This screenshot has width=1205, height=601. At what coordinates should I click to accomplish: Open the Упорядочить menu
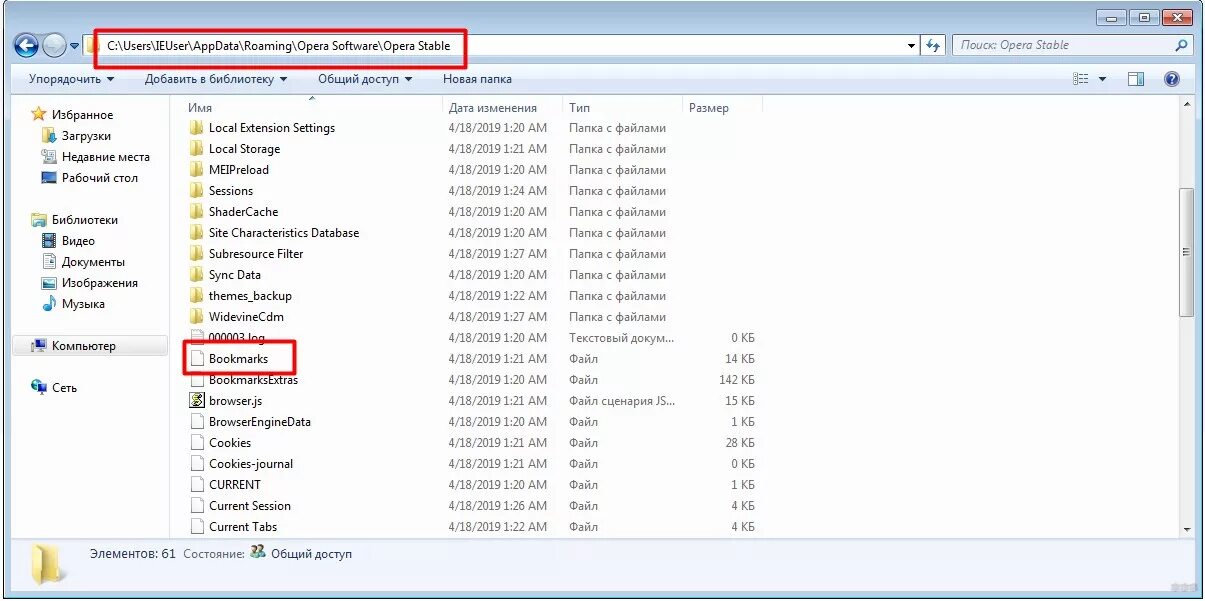(x=71, y=79)
